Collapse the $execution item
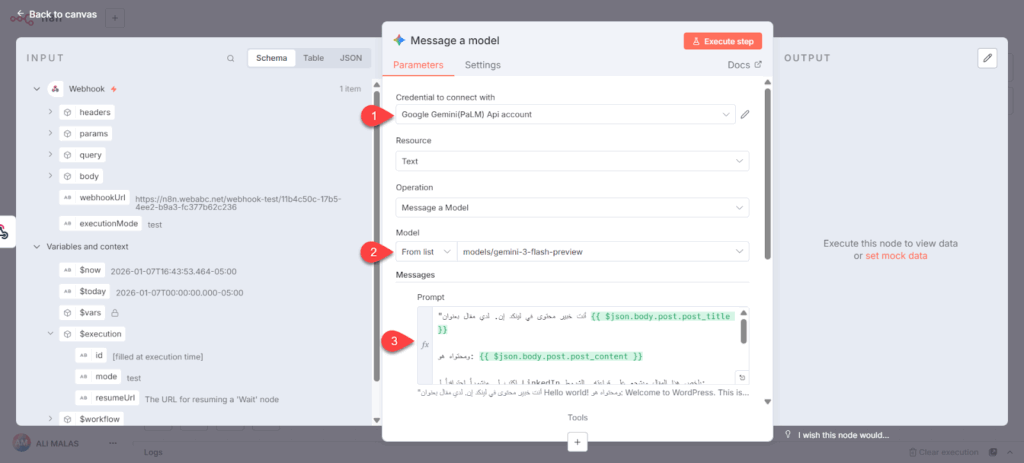Viewport: 1024px width, 463px height. 50,334
